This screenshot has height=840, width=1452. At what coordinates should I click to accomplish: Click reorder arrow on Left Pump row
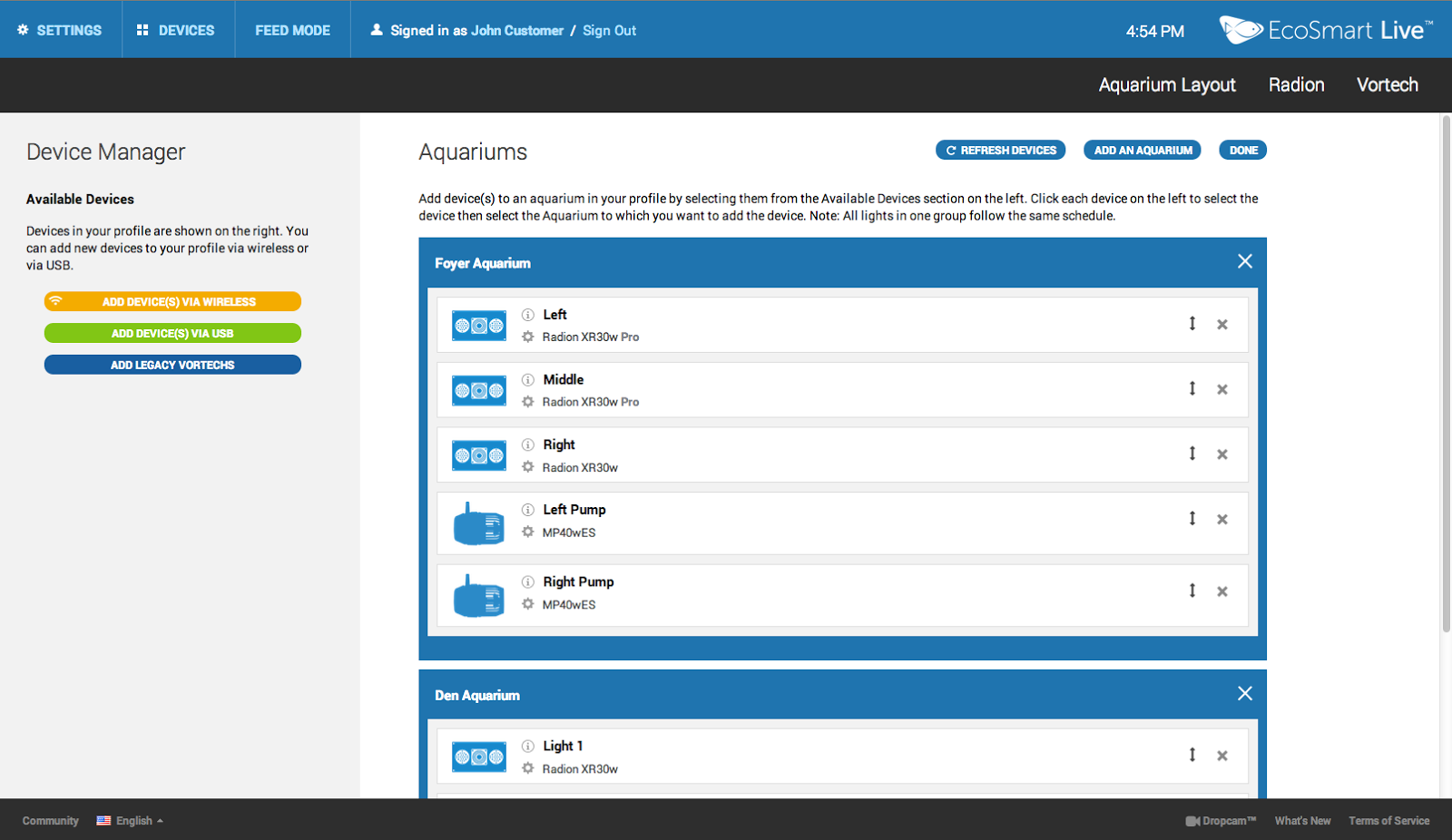point(1192,518)
